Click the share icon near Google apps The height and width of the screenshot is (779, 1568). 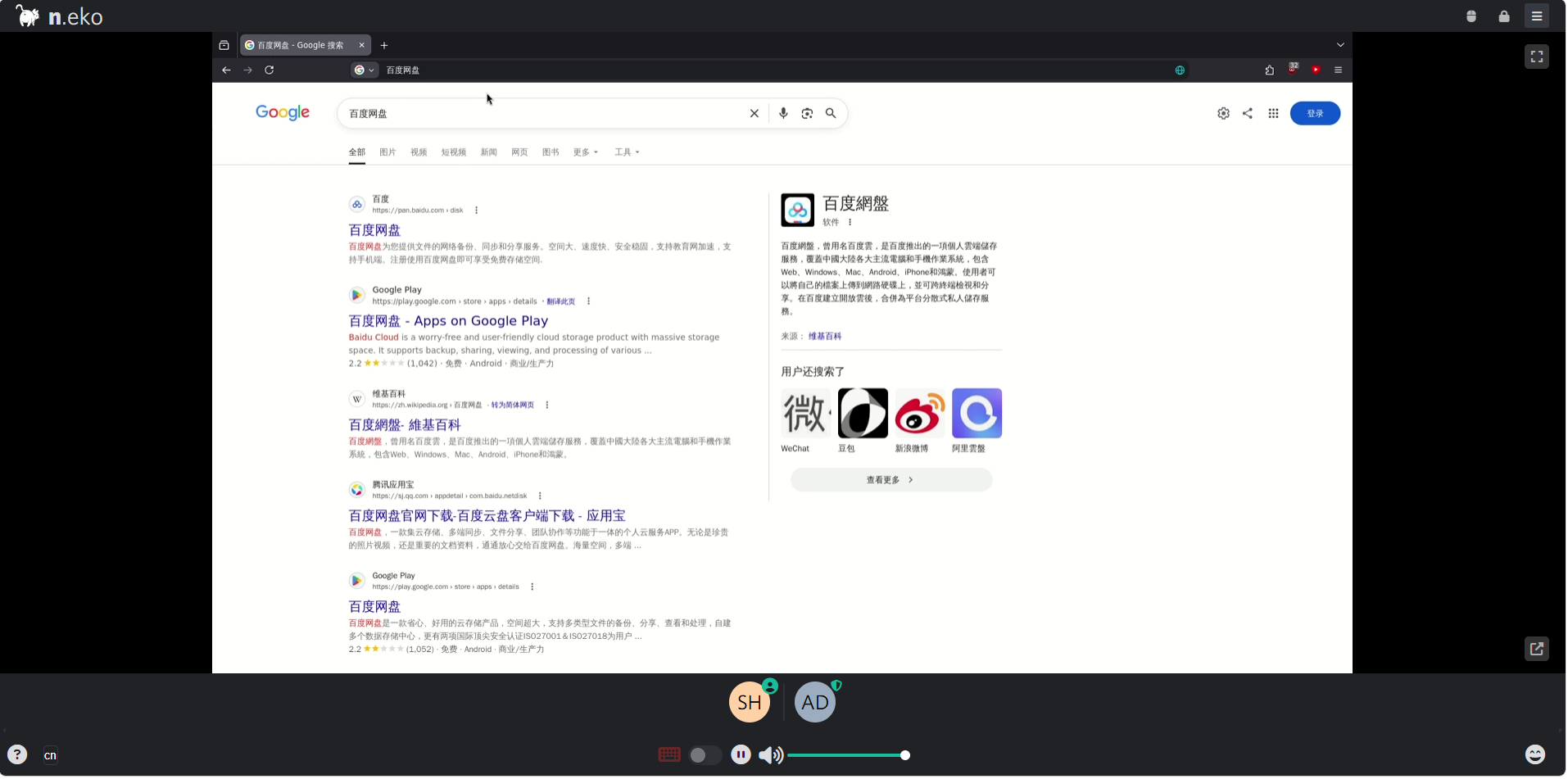[1247, 114]
